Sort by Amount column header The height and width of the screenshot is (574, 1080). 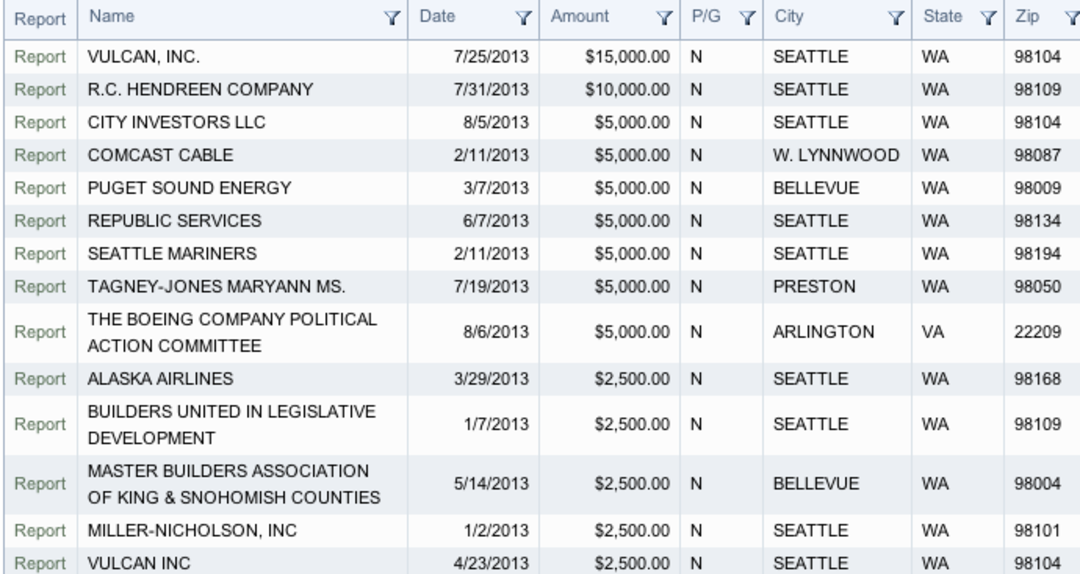pyautogui.click(x=580, y=17)
